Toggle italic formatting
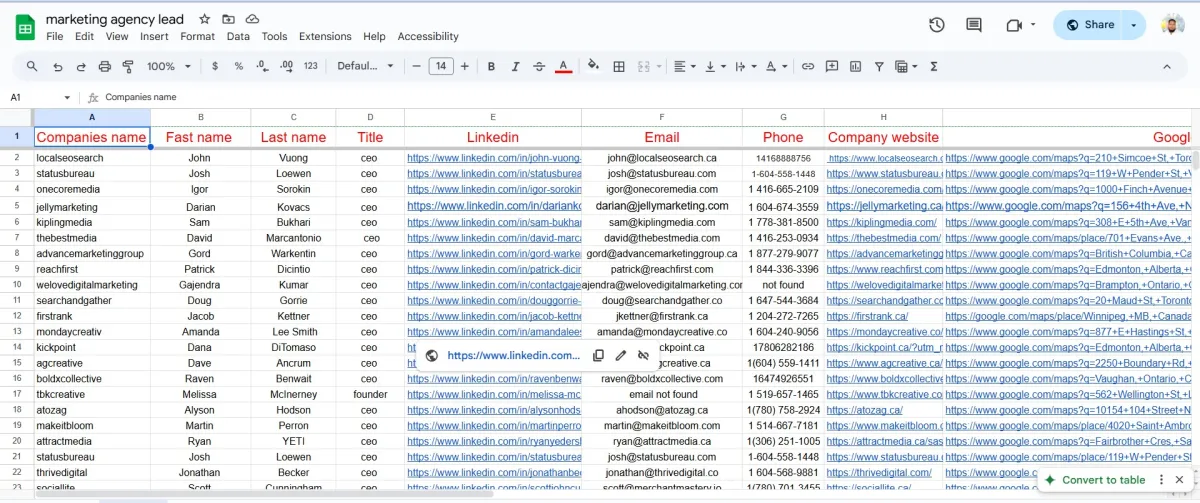The width and height of the screenshot is (1200, 503). click(515, 66)
